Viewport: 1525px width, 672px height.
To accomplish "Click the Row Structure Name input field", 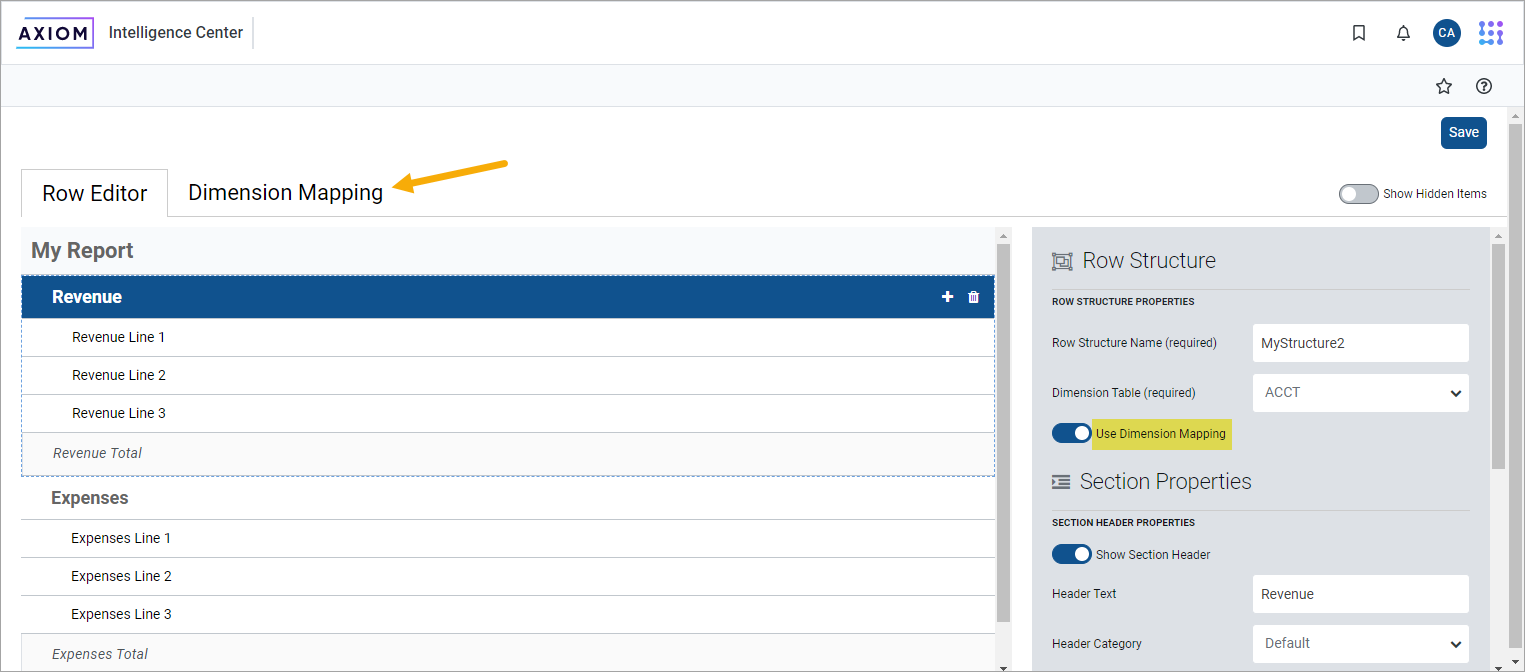I will pyautogui.click(x=1360, y=343).
